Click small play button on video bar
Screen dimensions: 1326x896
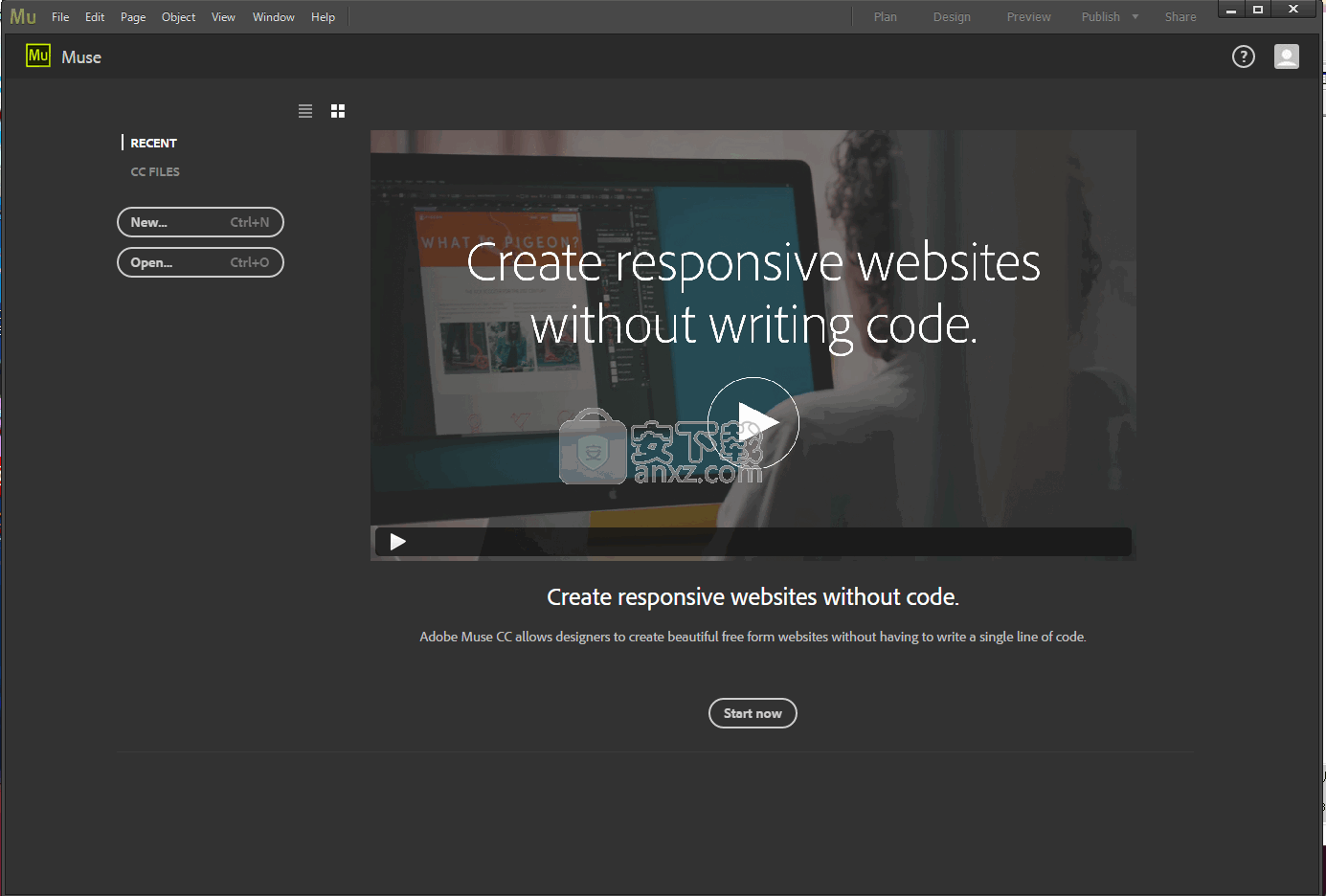(397, 542)
